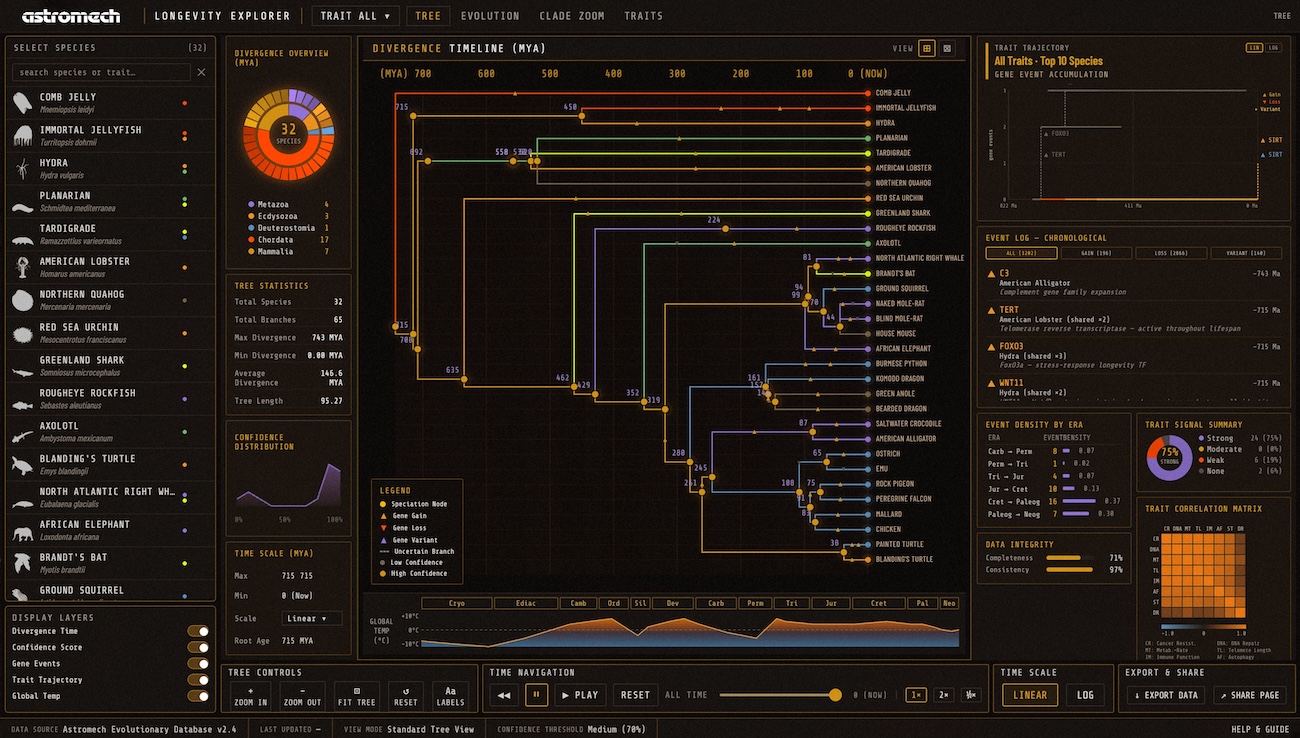Screen dimensions: 1300x738
Task: Click the Hydra species icon
Action: point(22,169)
